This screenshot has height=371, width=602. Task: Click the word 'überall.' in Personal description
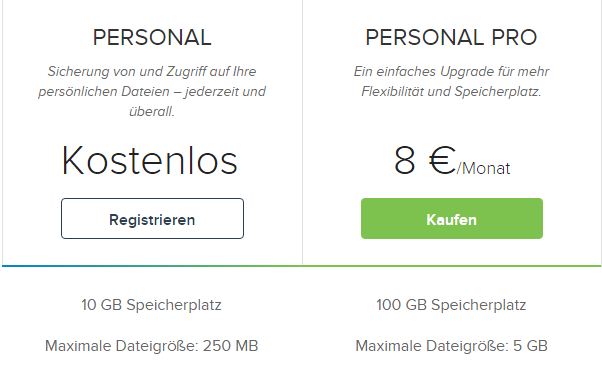click(x=152, y=112)
